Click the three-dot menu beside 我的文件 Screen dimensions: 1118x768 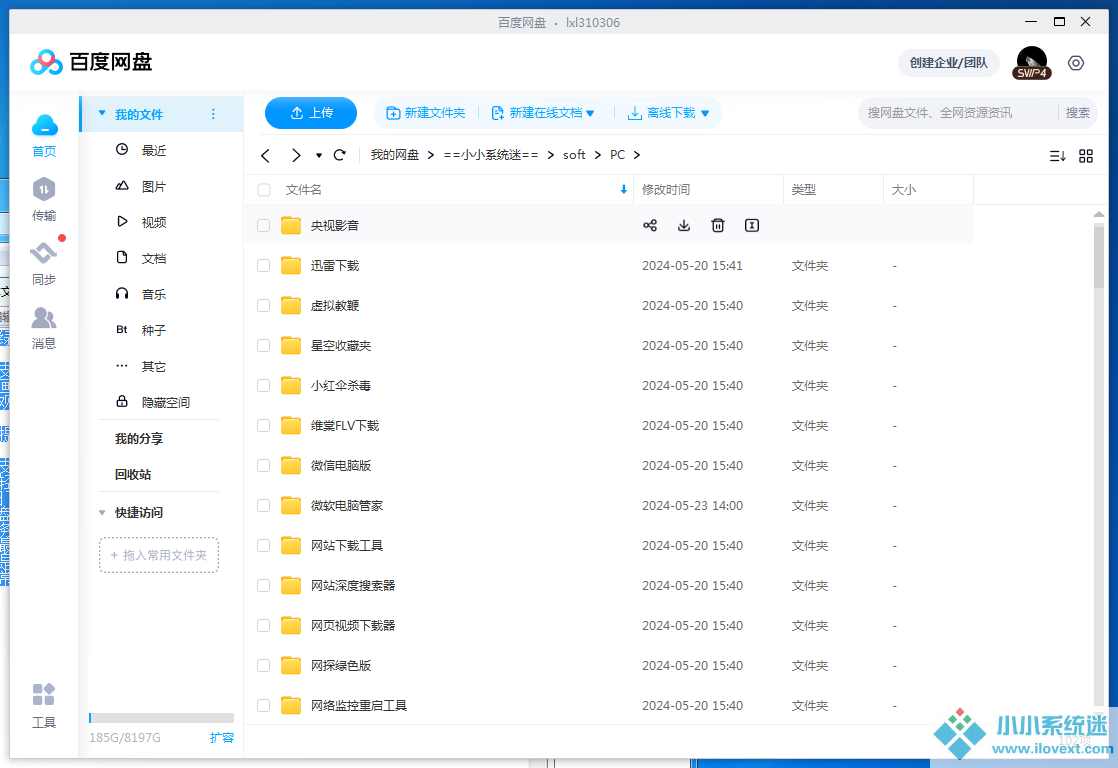point(213,114)
